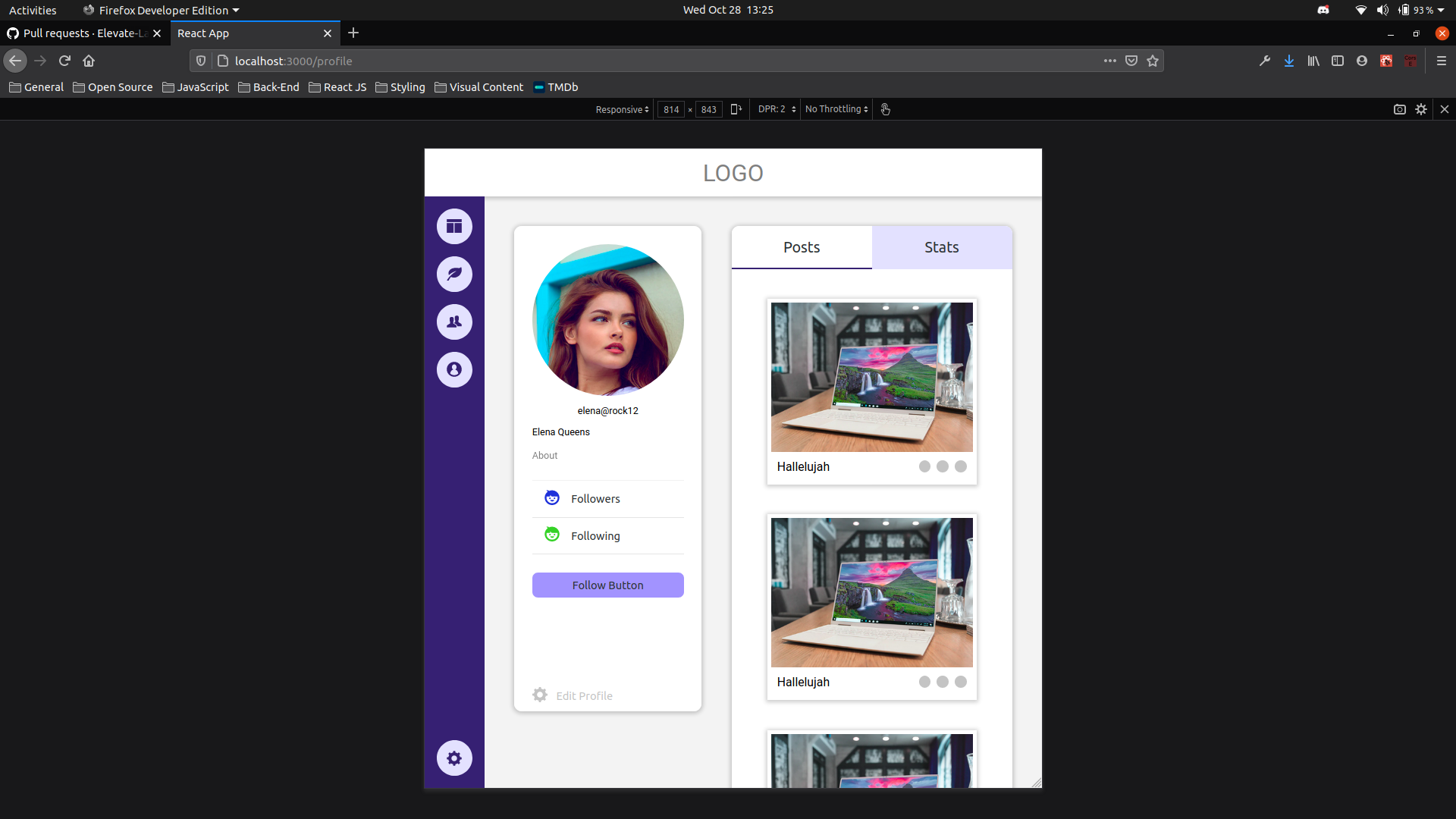This screenshot has height=819, width=1456.
Task: Open the settings gear at the sidebar bottom
Action: [x=454, y=758]
